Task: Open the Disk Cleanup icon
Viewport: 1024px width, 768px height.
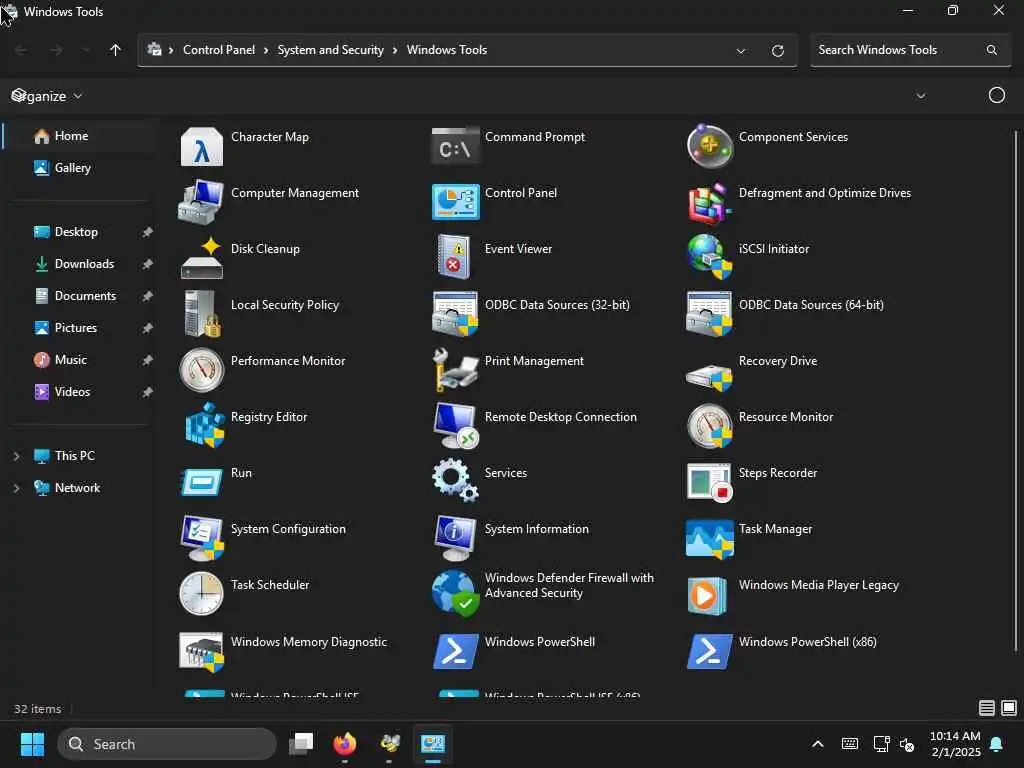Action: pos(201,259)
